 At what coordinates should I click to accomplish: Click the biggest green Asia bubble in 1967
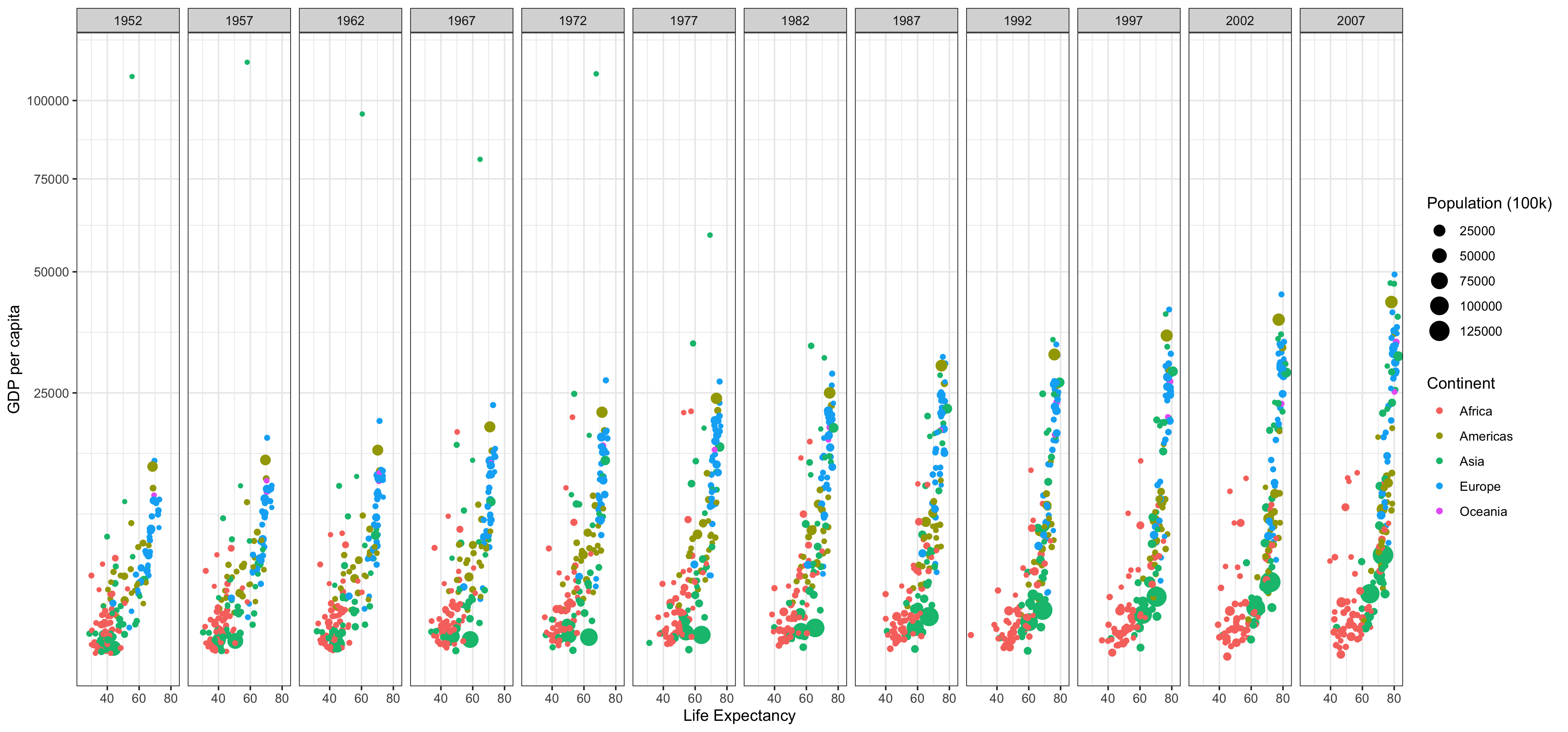[470, 639]
